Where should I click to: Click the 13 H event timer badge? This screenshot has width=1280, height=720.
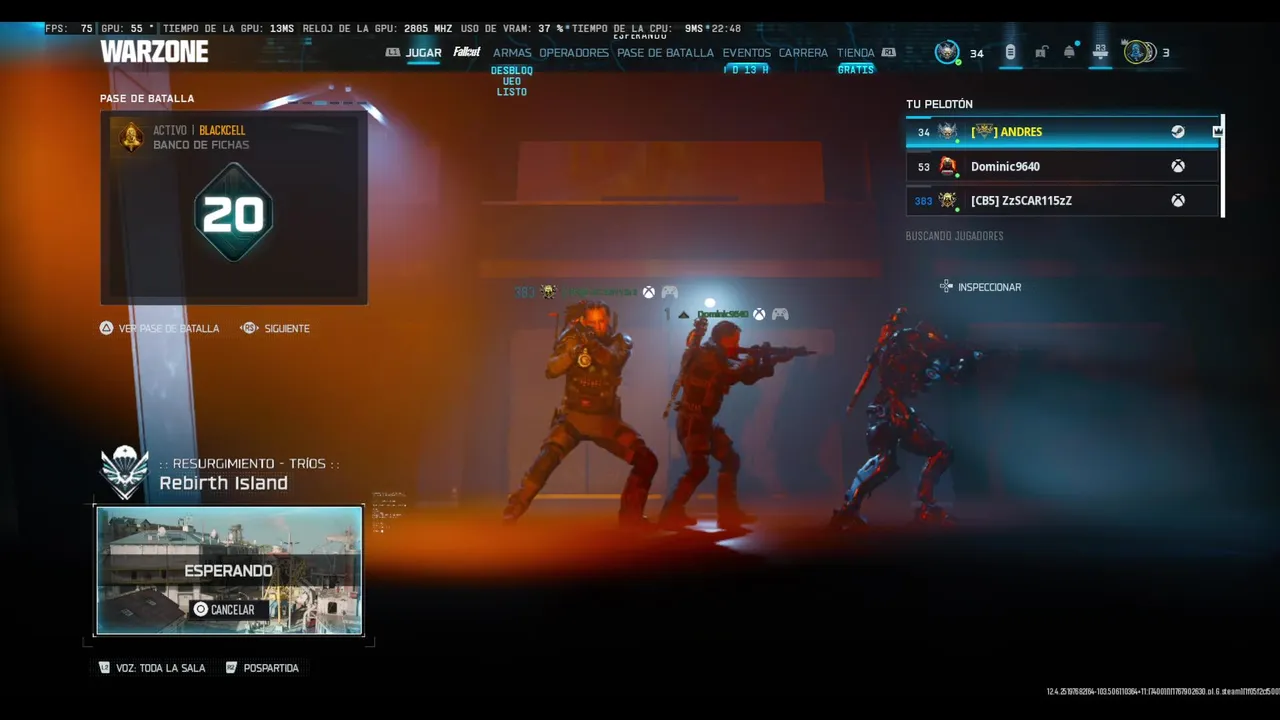click(x=747, y=70)
